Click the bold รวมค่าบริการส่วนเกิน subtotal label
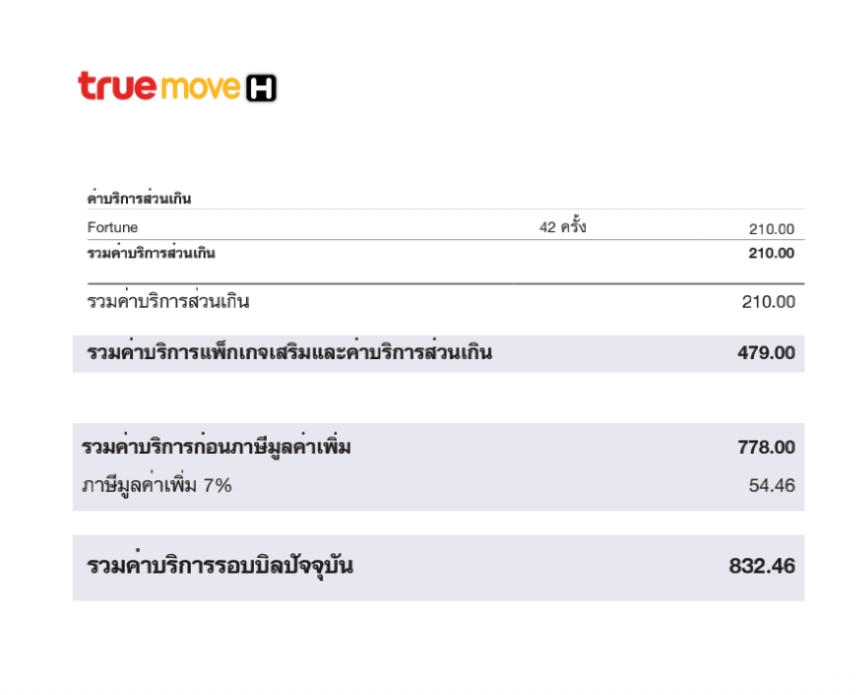Screen dimensions: 857x695 [x=151, y=253]
